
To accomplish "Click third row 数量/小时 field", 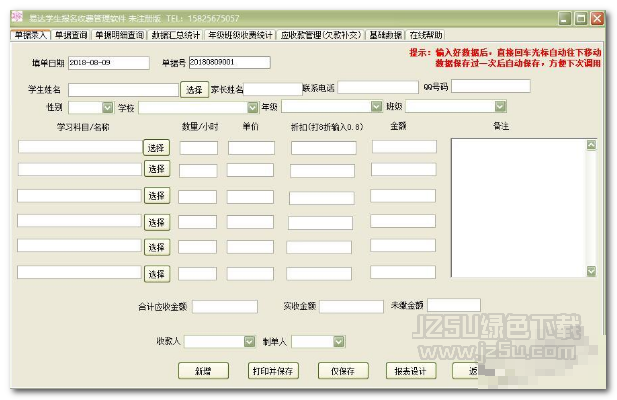I will click(198, 197).
